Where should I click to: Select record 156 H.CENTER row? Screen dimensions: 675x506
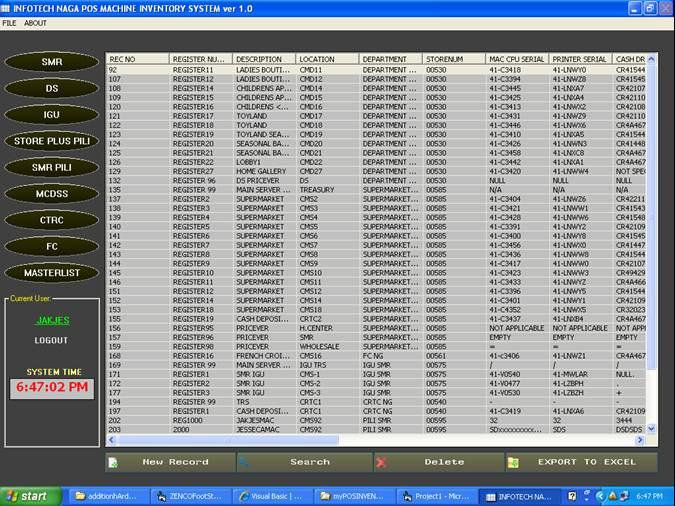(x=376, y=328)
